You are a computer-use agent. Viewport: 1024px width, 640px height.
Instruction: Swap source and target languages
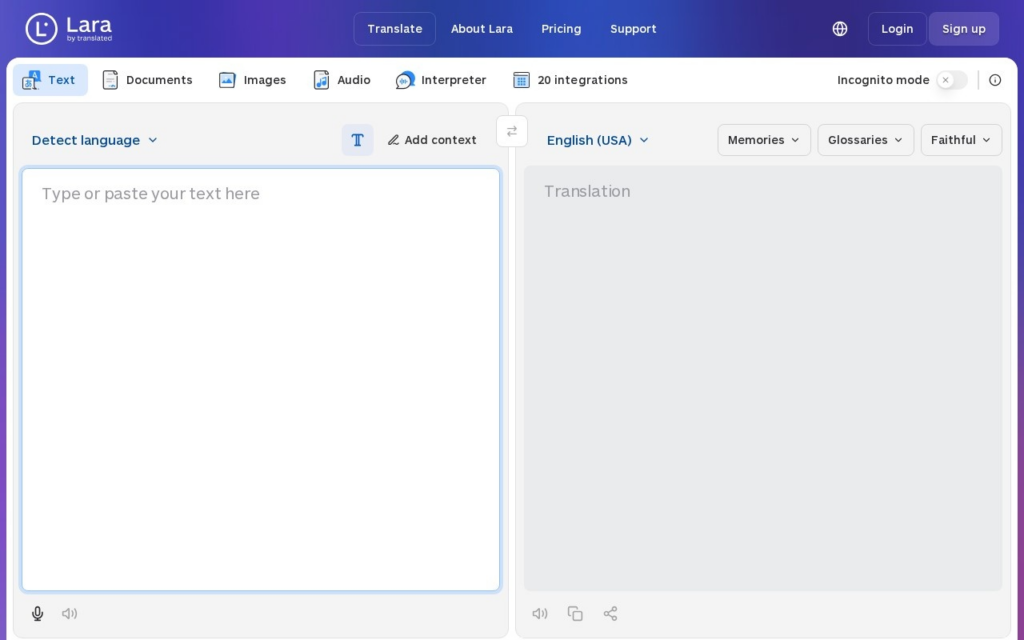[512, 131]
